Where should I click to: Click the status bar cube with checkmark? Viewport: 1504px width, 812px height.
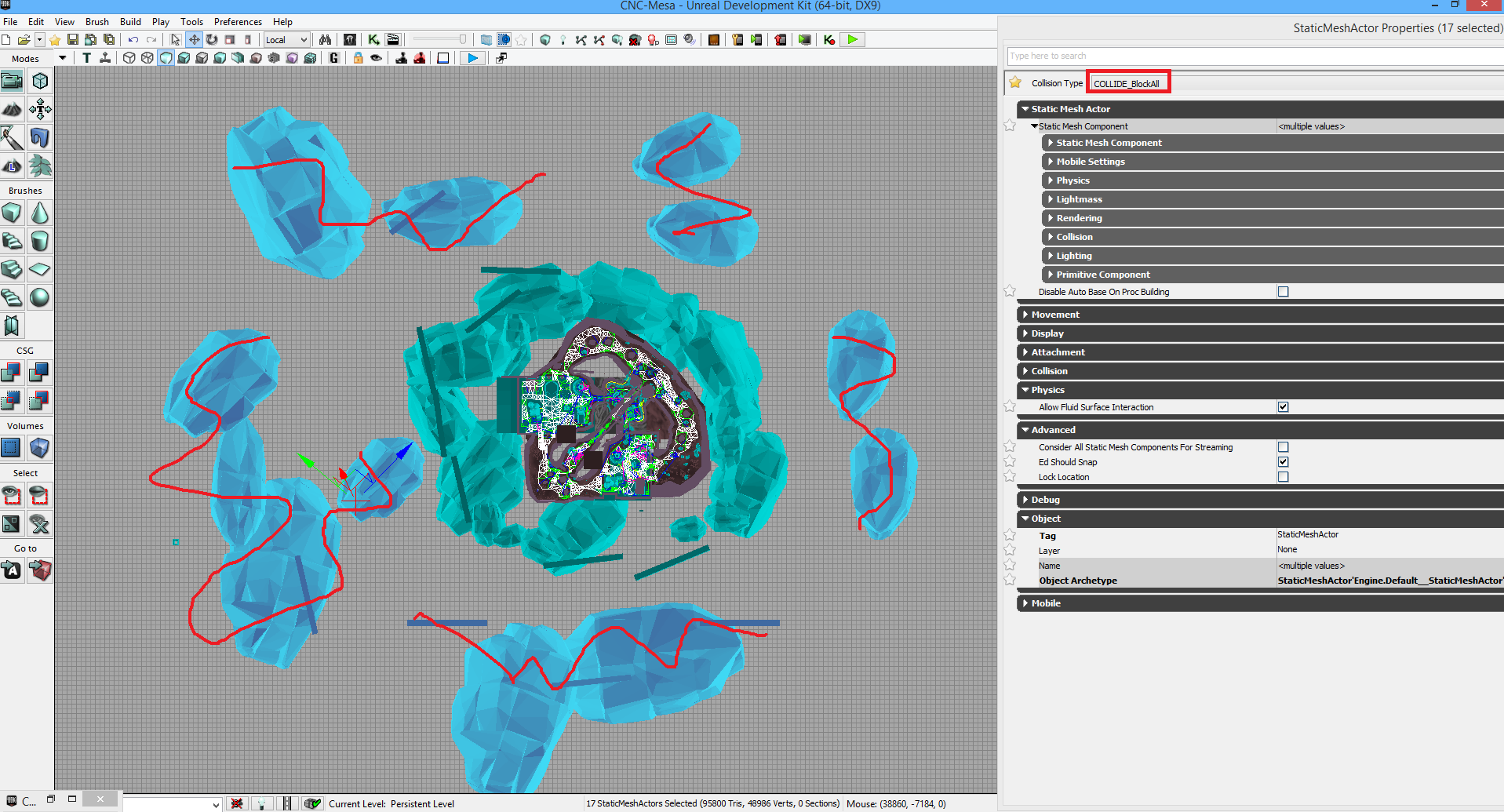[x=312, y=803]
